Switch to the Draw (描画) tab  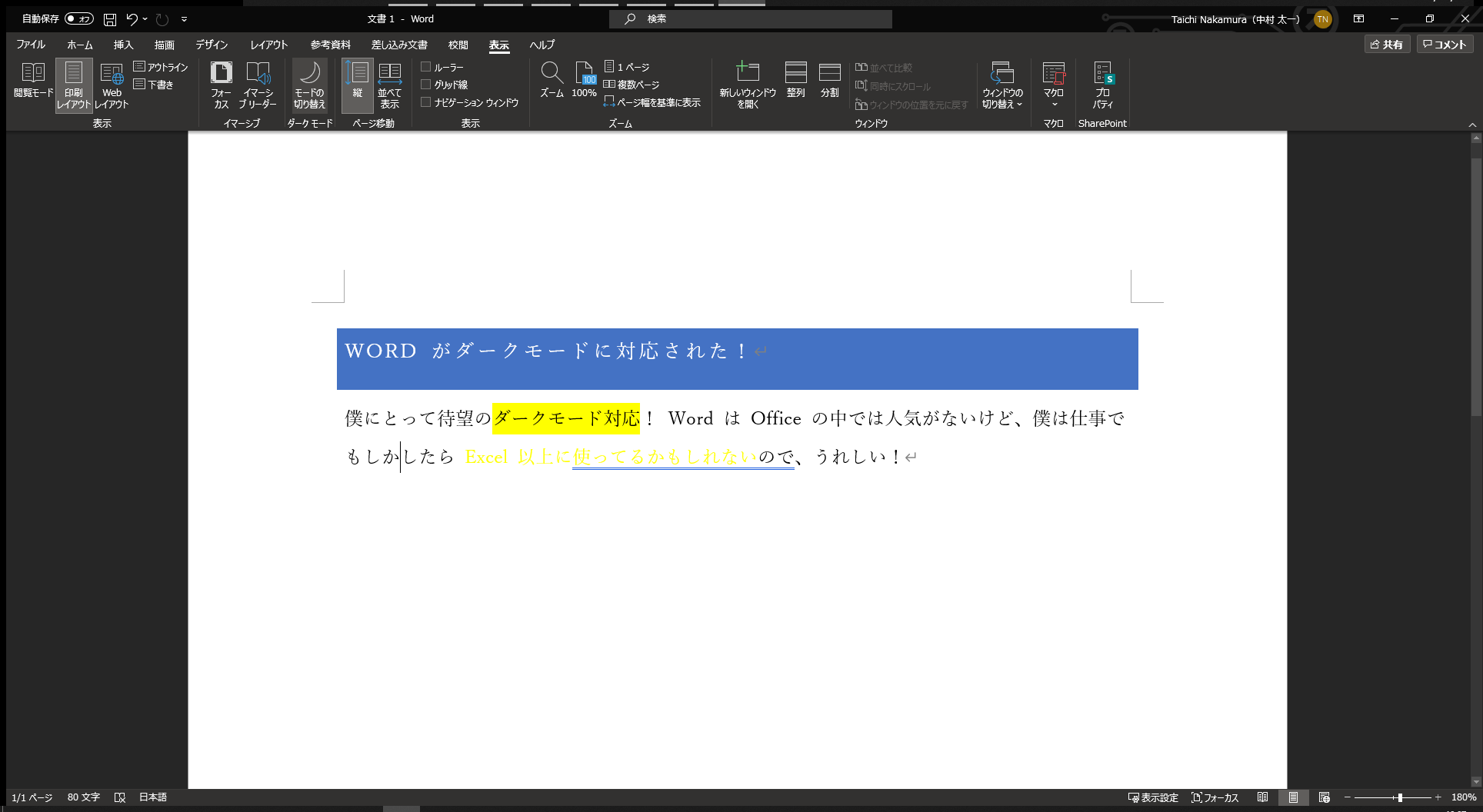(x=165, y=45)
